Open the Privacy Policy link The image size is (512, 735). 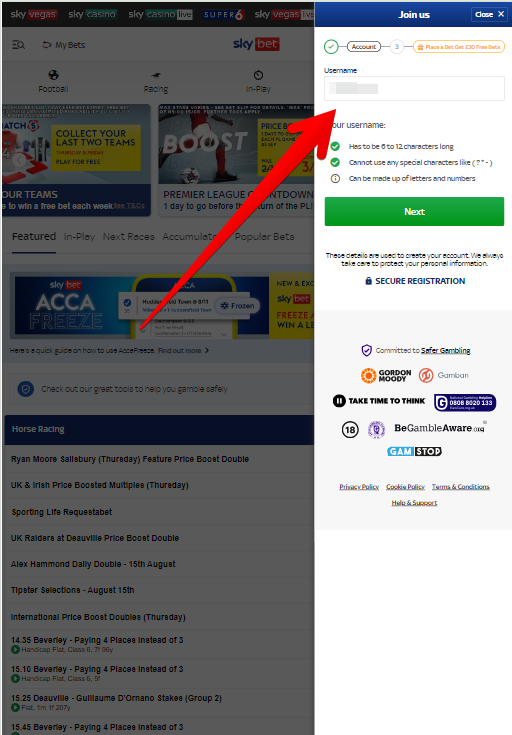point(359,487)
